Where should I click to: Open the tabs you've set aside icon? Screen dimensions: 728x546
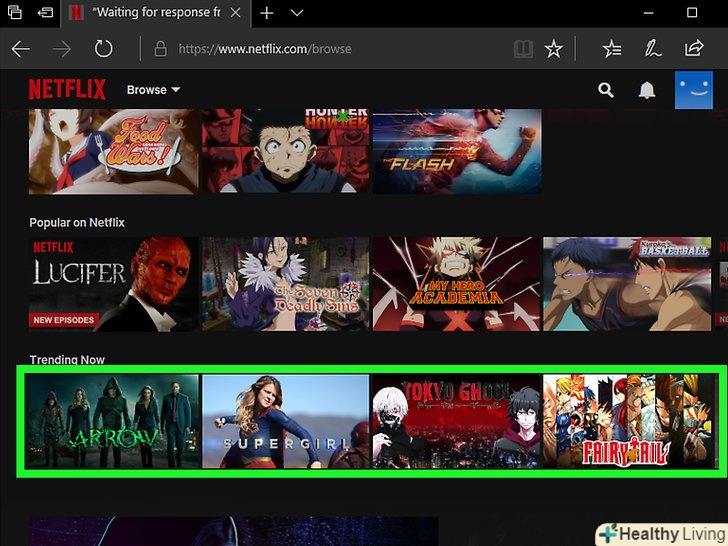pyautogui.click(x=15, y=13)
